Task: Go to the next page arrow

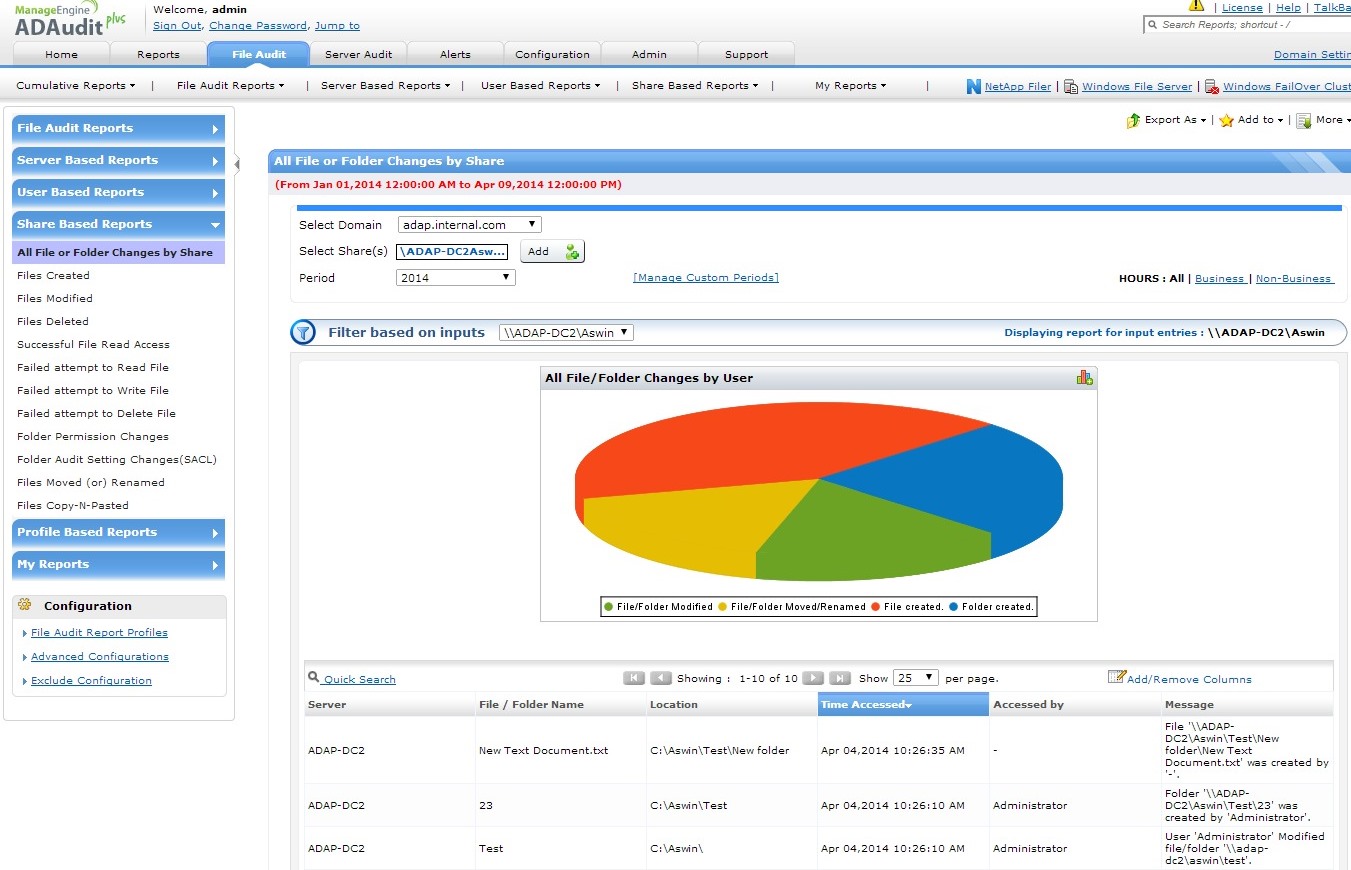Action: tap(813, 678)
